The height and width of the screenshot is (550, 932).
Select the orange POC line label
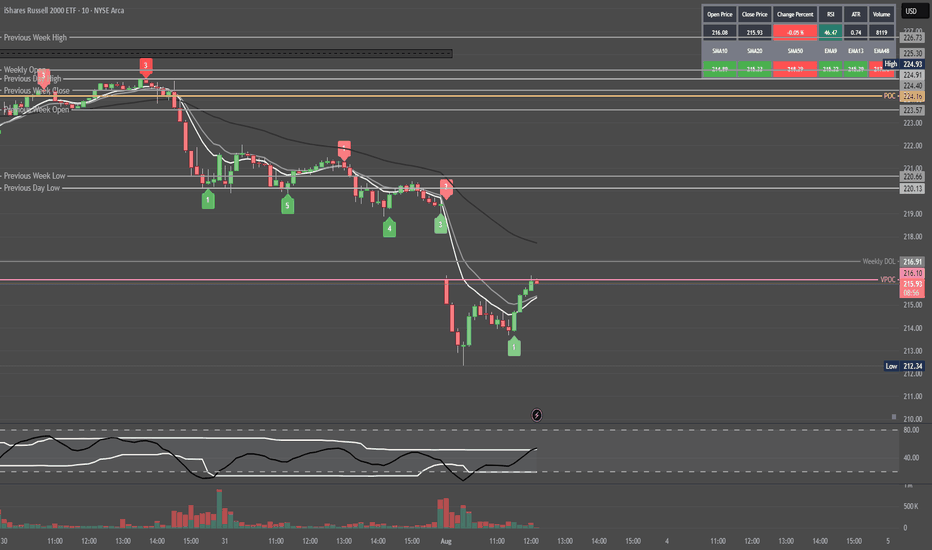[889, 96]
